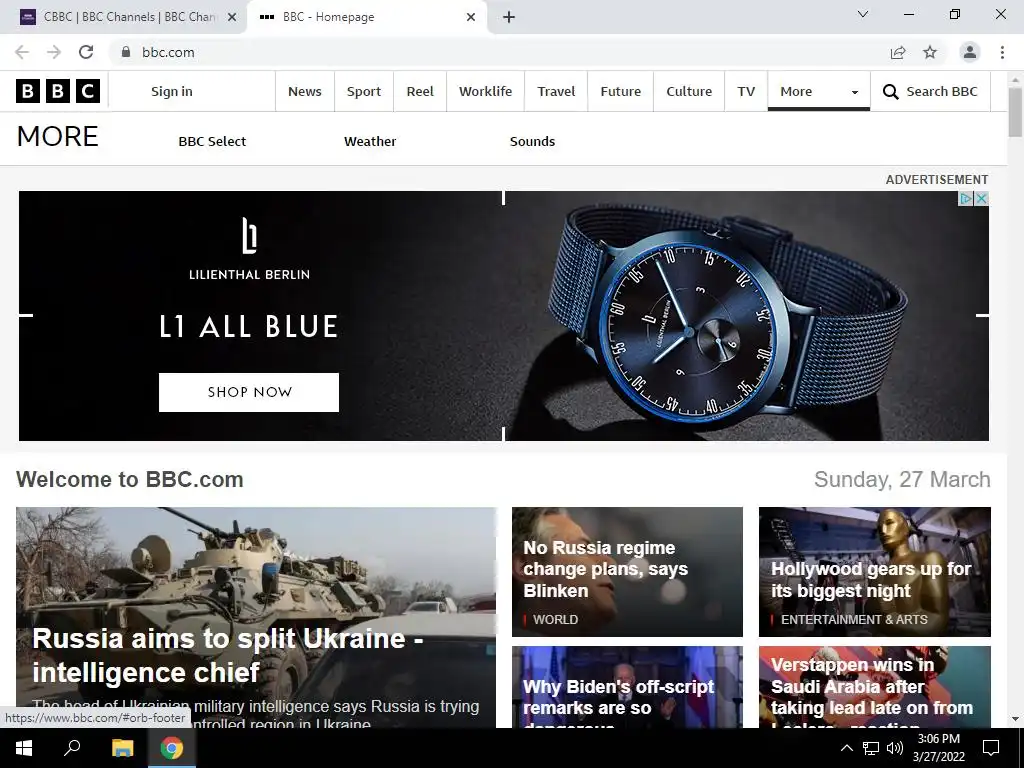Screen dimensions: 1024x768
Task: View site info via lock icon
Action: 126,52
